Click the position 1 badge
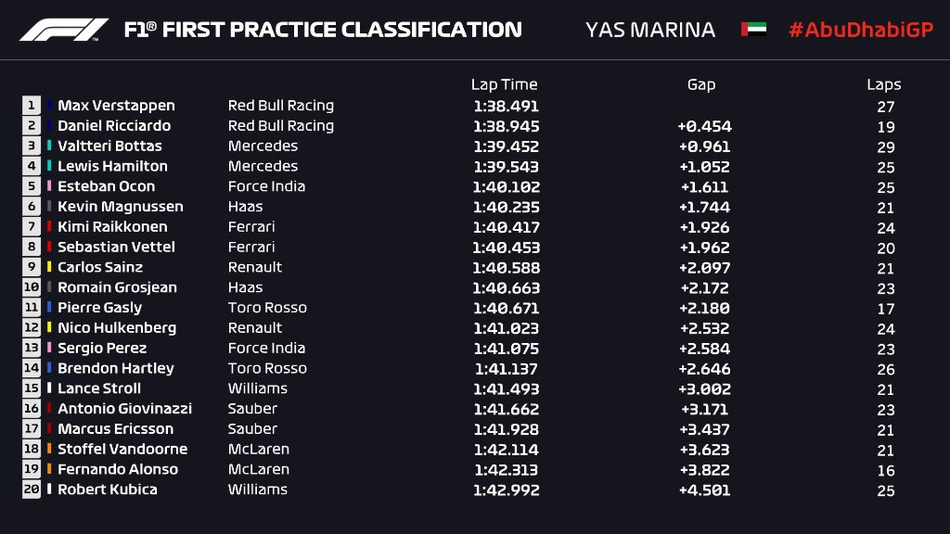 point(32,105)
